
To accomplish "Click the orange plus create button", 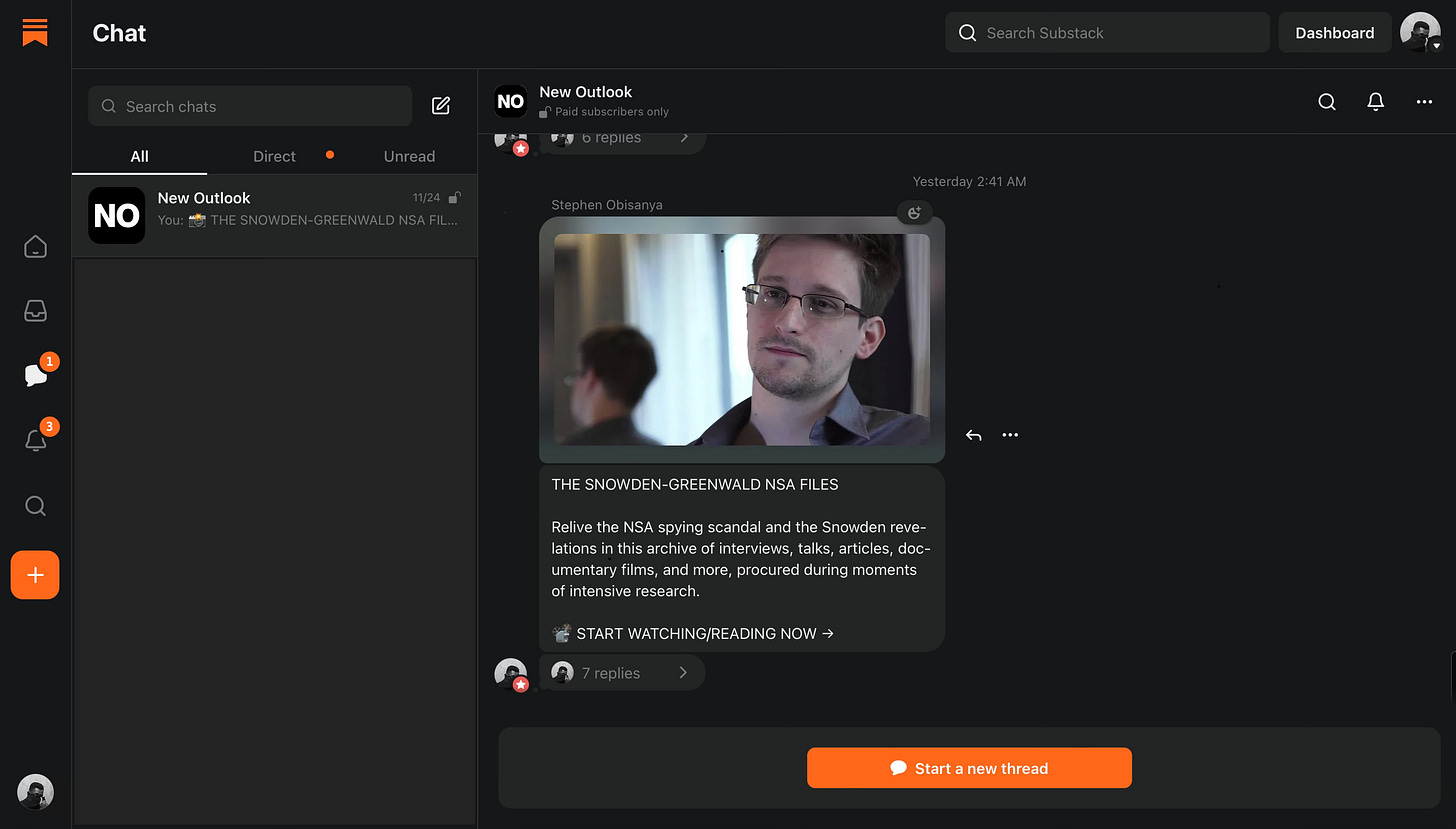I will (x=35, y=575).
